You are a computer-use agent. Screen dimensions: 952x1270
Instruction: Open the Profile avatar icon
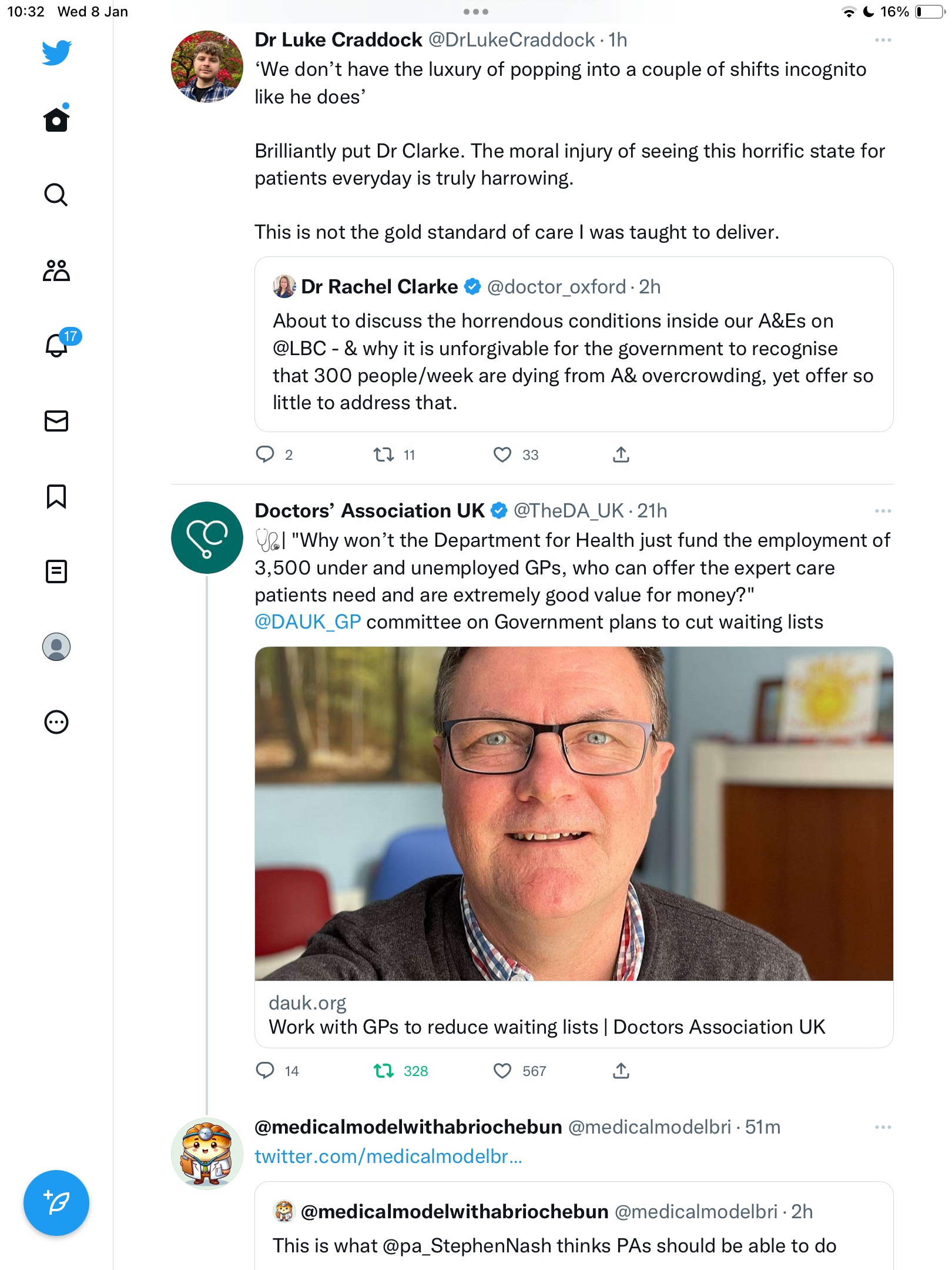(x=56, y=647)
